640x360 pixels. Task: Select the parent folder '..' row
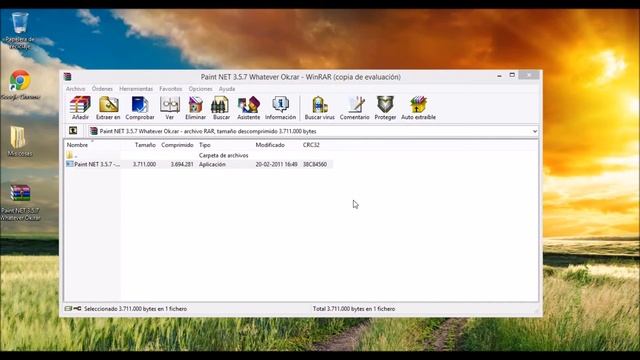199,155
